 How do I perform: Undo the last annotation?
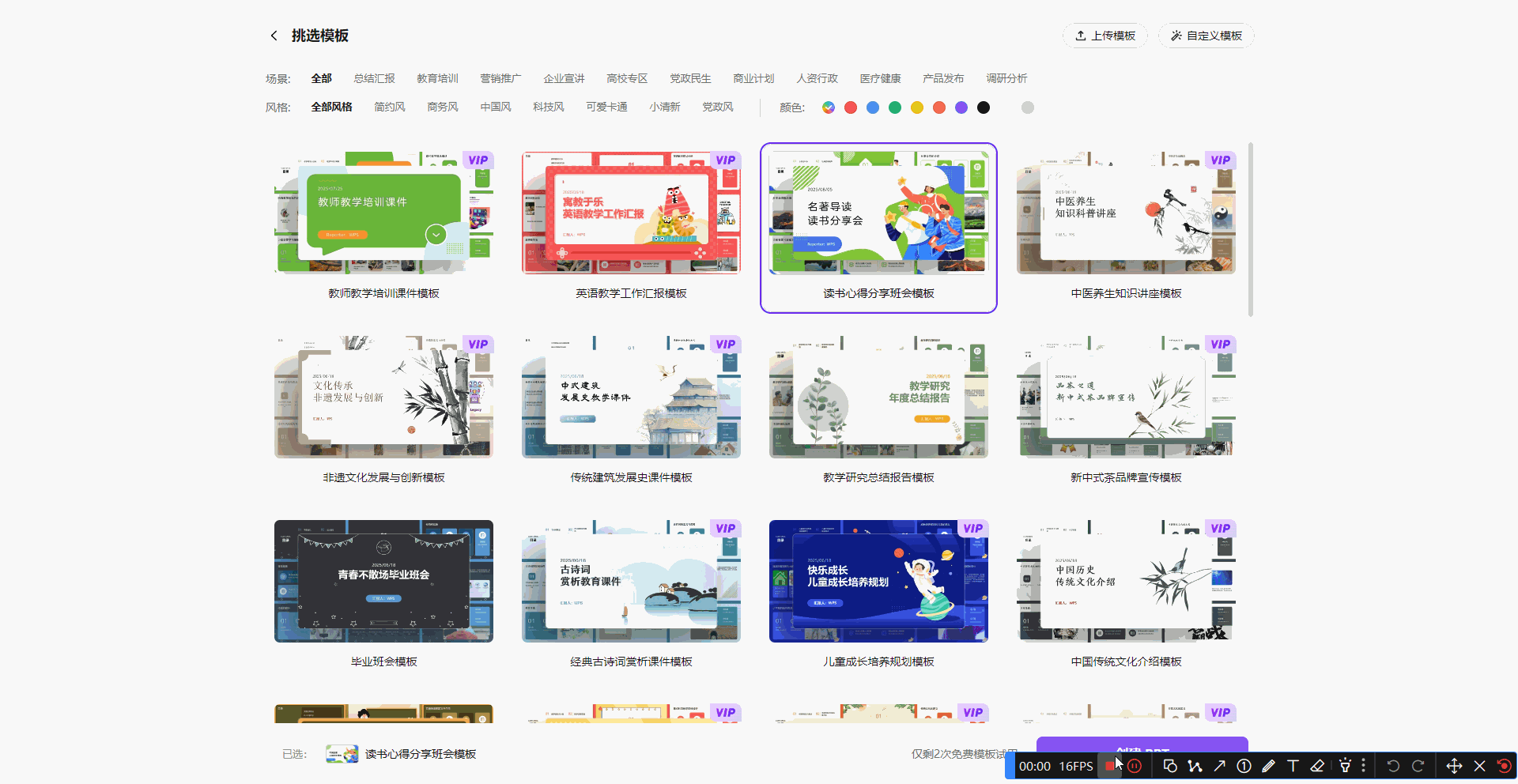coord(1393,766)
